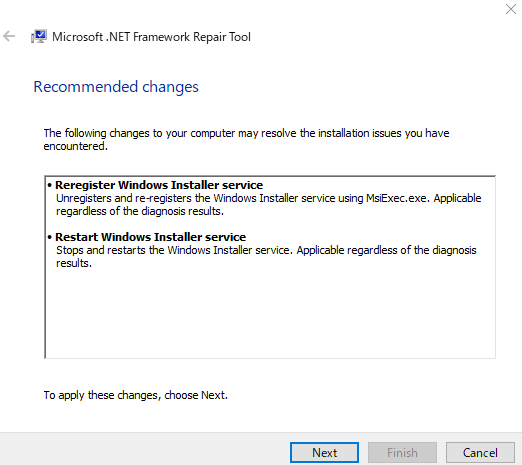Cancel the repair wizard
Image resolution: width=522 pixels, height=465 pixels.
click(480, 452)
